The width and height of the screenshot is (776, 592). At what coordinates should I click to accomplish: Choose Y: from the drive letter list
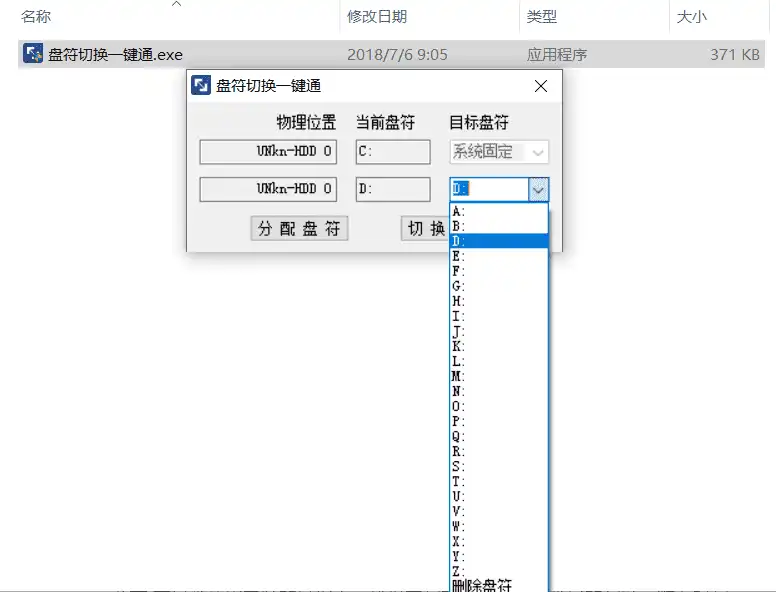(x=499, y=556)
